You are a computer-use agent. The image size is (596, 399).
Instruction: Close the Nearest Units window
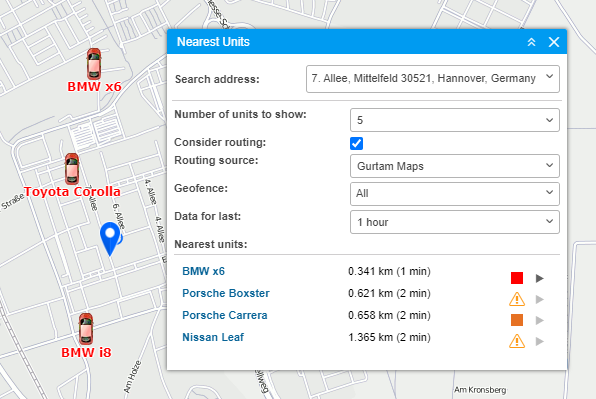point(554,42)
